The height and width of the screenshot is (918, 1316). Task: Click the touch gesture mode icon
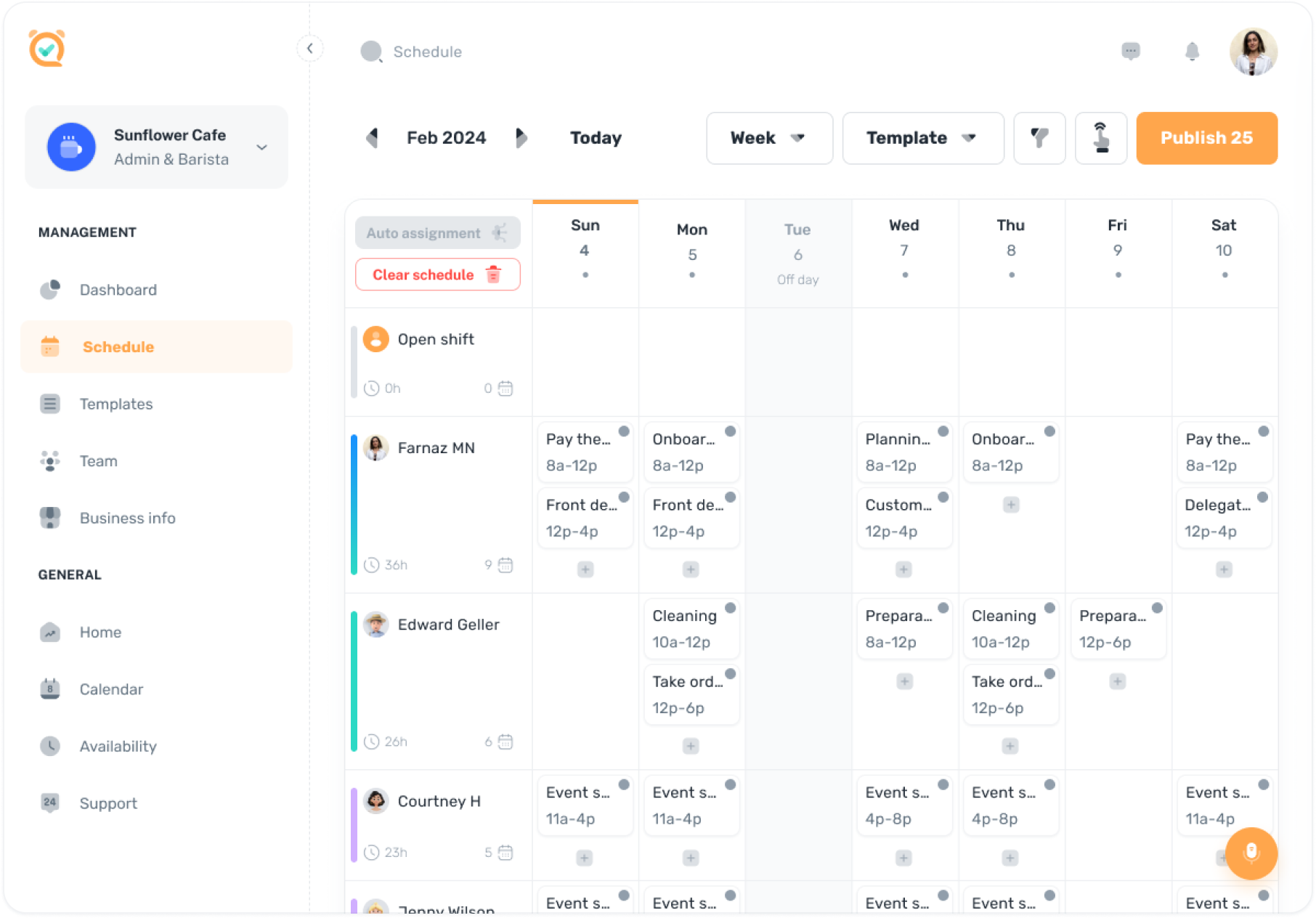(1101, 138)
